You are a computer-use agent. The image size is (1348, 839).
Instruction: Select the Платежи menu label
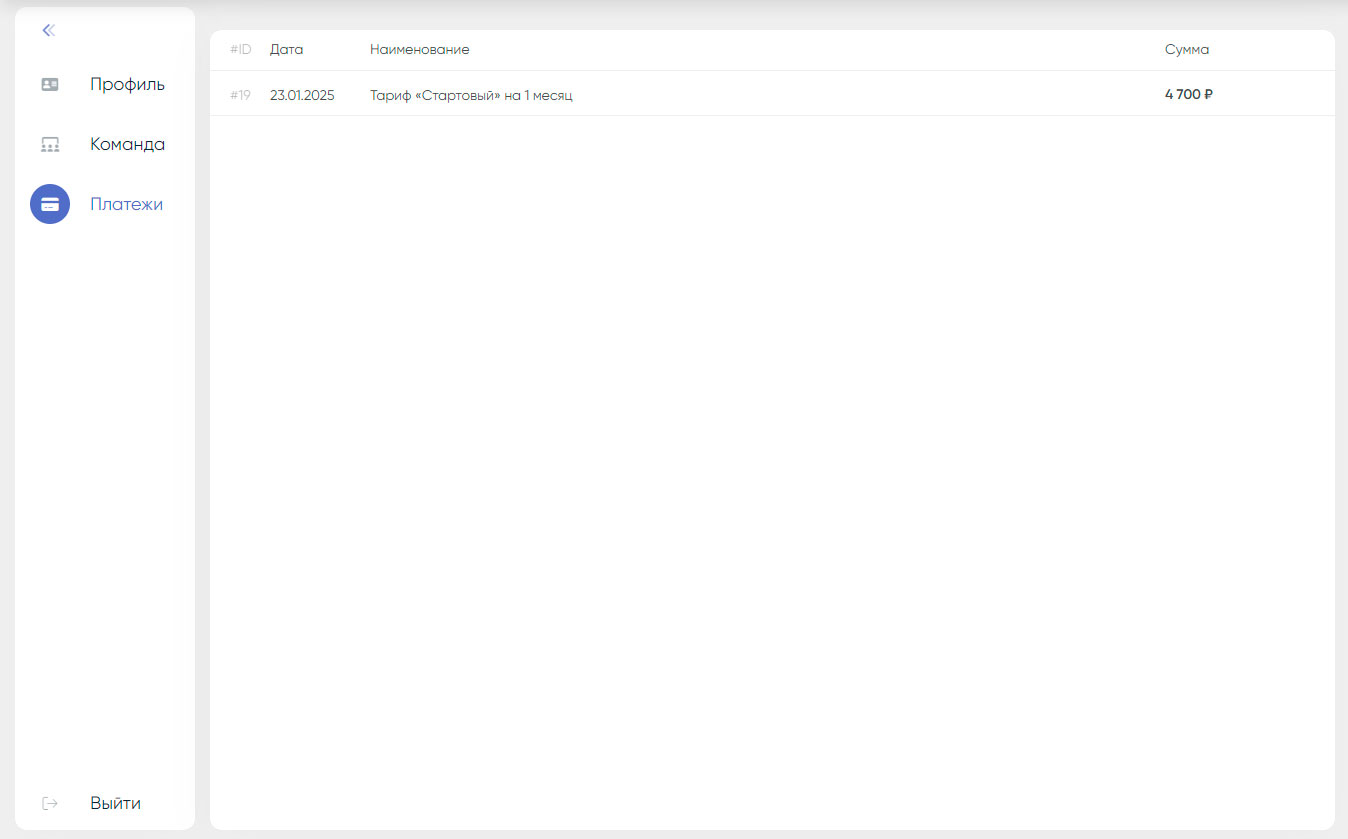(126, 204)
